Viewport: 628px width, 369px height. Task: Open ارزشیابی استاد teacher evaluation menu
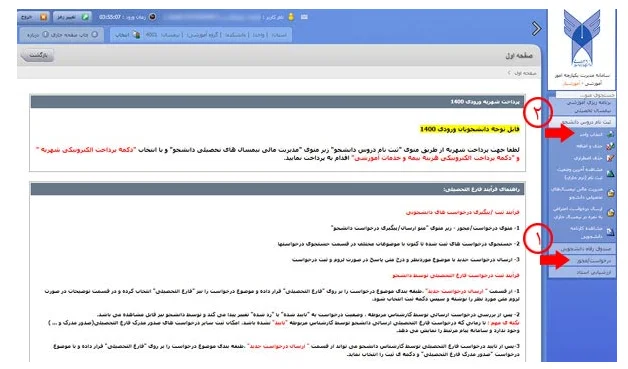[x=582, y=272]
